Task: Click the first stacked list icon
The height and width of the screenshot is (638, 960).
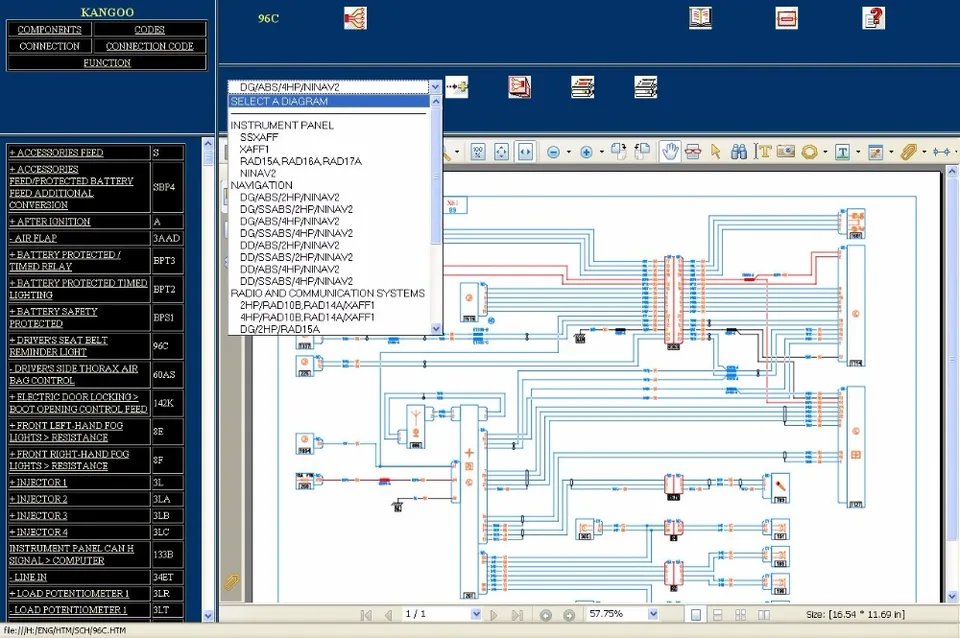Action: click(582, 87)
